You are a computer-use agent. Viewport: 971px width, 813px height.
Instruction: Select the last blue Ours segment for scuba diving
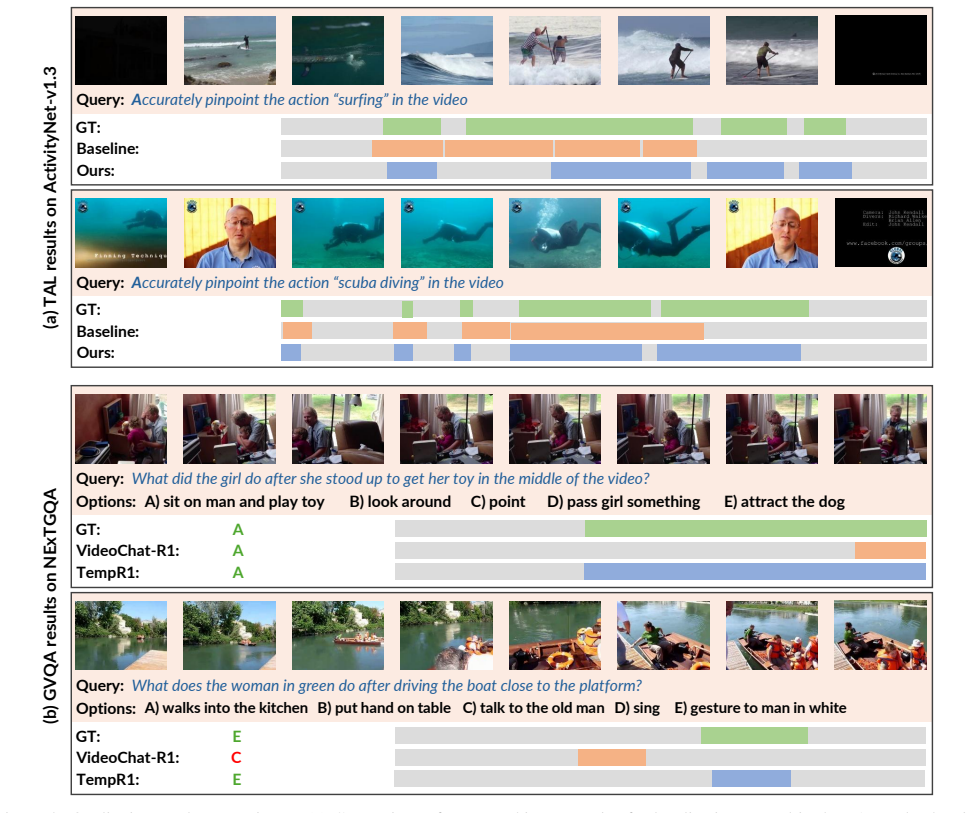[729, 353]
